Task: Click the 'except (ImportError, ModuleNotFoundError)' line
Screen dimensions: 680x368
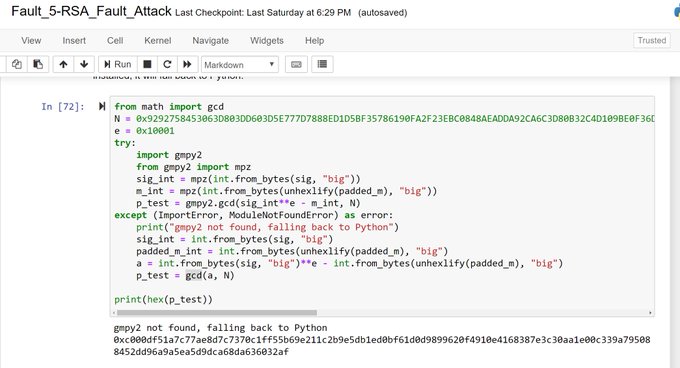Action: coord(254,215)
